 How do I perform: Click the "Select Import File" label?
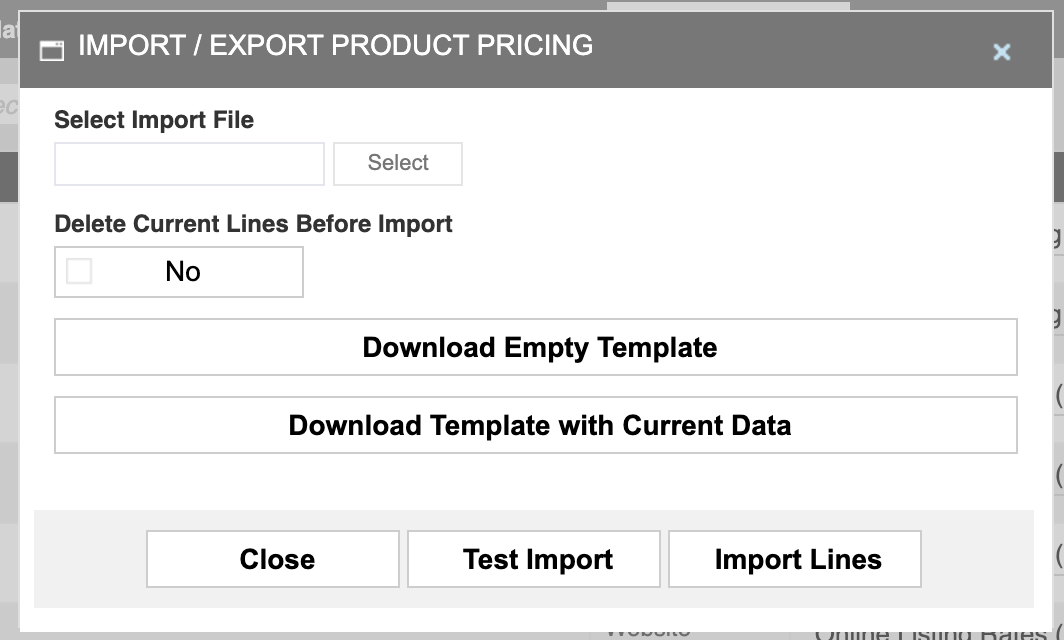point(154,120)
